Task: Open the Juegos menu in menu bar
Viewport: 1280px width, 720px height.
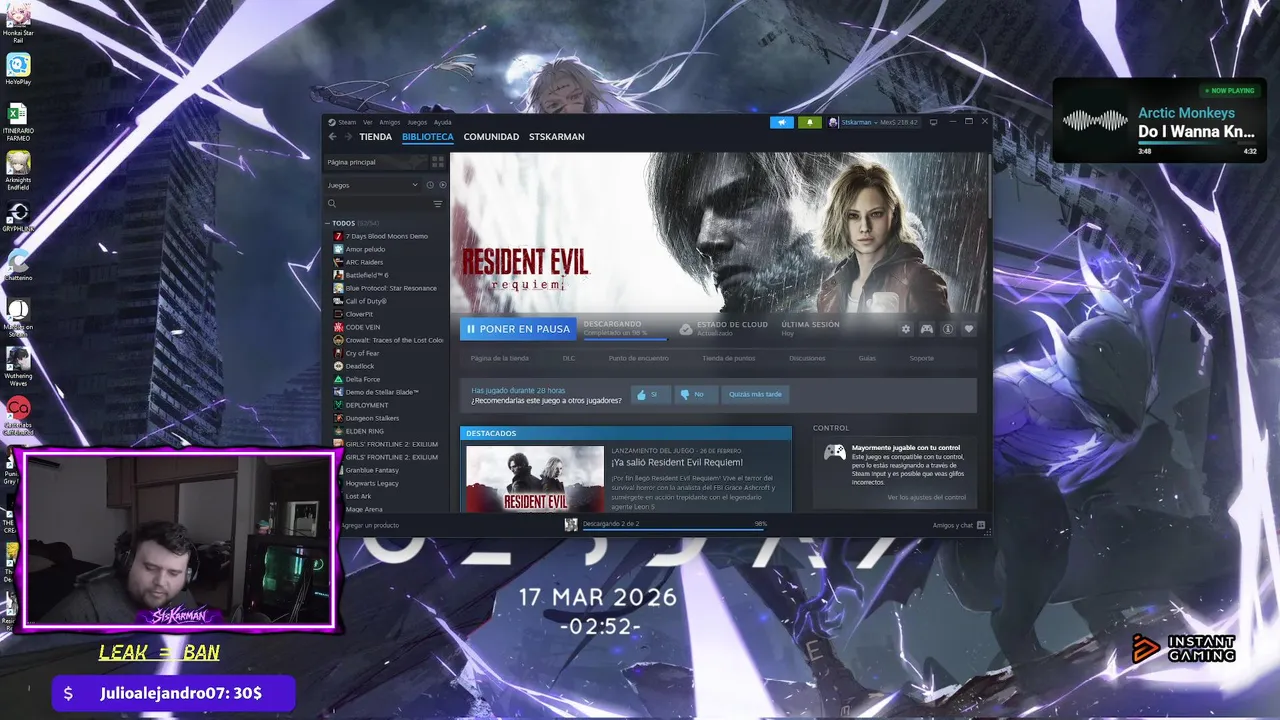Action: point(417,122)
